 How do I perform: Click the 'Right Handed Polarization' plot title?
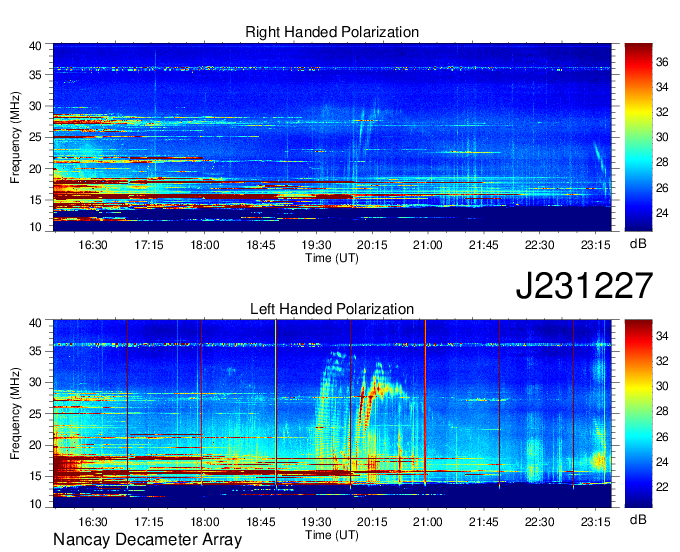click(332, 32)
